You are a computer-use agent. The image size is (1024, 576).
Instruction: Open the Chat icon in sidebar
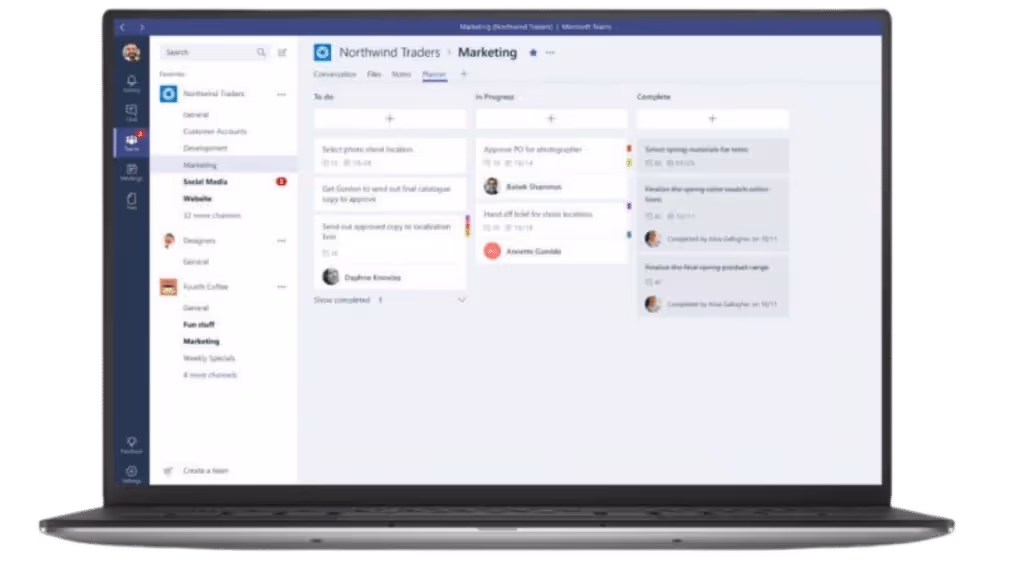[131, 110]
